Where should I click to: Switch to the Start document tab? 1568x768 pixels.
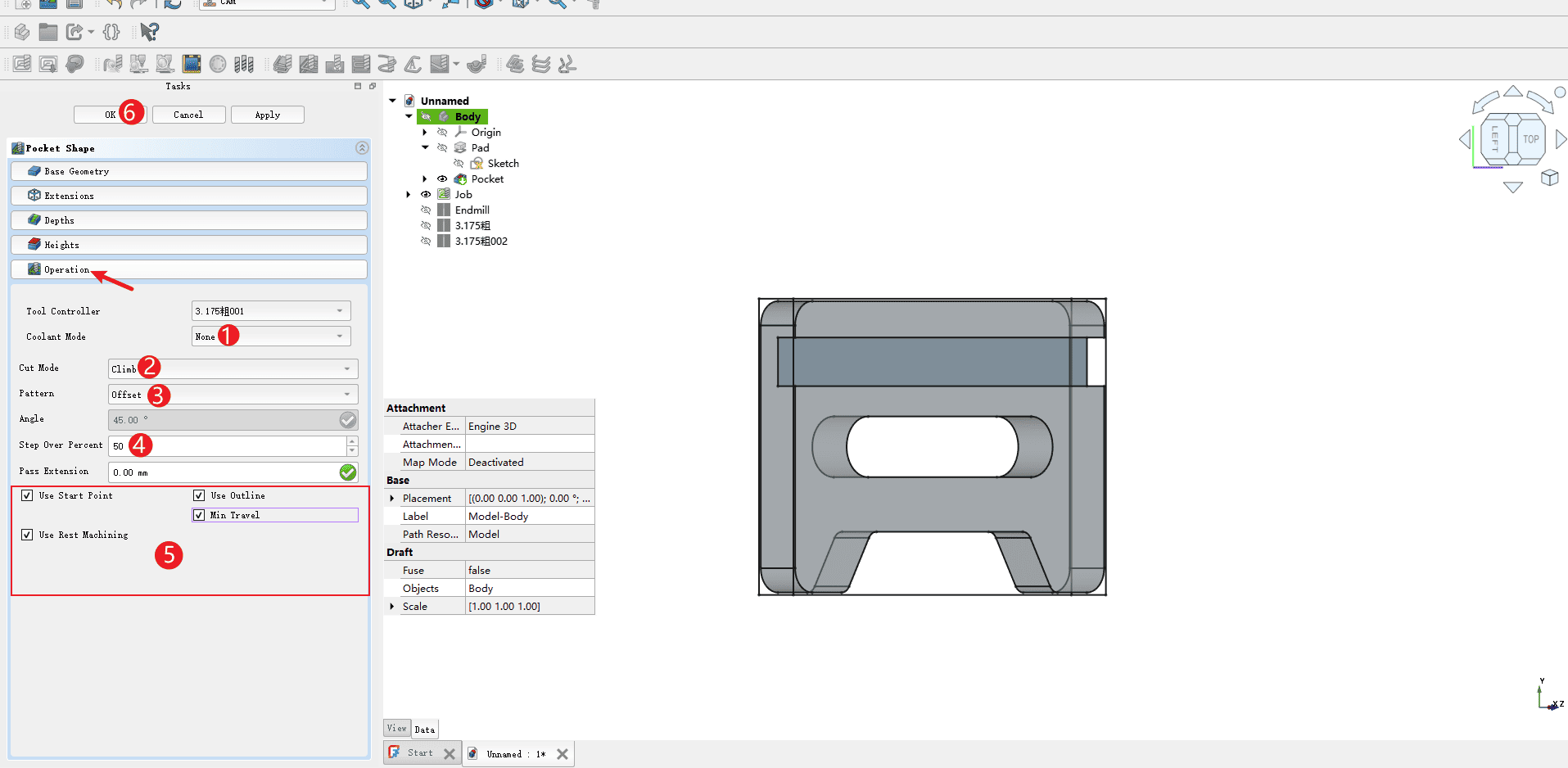[419, 753]
